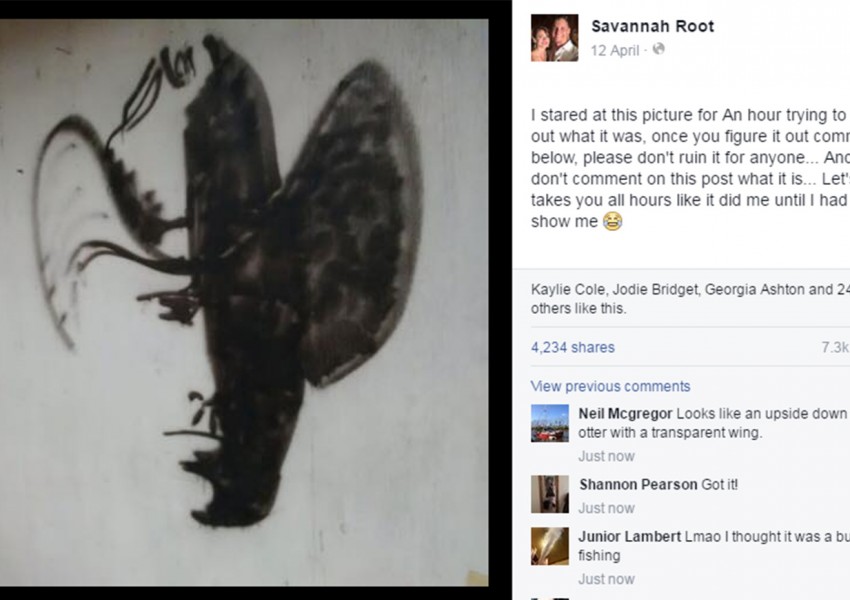This screenshot has height=600, width=850.
Task: Click the public privacy globe icon
Action: pyautogui.click(x=658, y=49)
